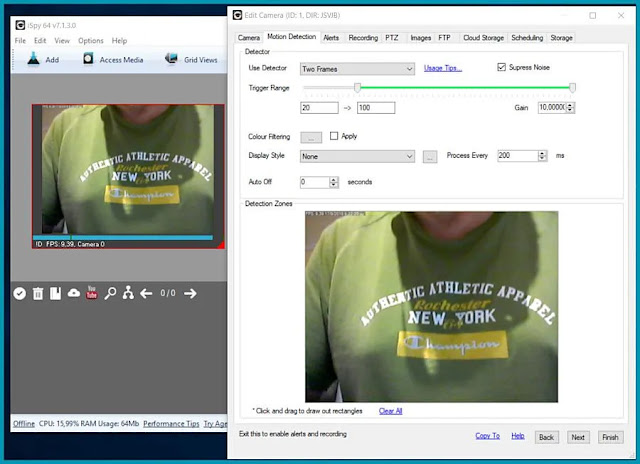Click the Finish button
Image resolution: width=640 pixels, height=464 pixels.
(610, 437)
